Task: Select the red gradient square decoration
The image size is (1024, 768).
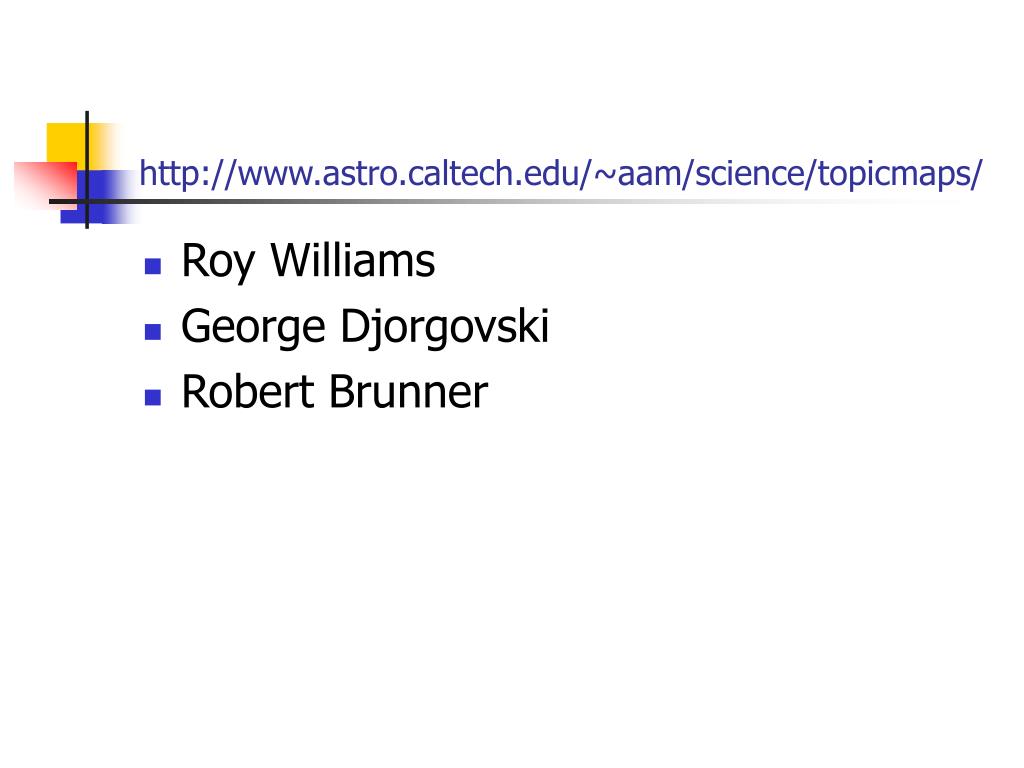Action: point(46,185)
